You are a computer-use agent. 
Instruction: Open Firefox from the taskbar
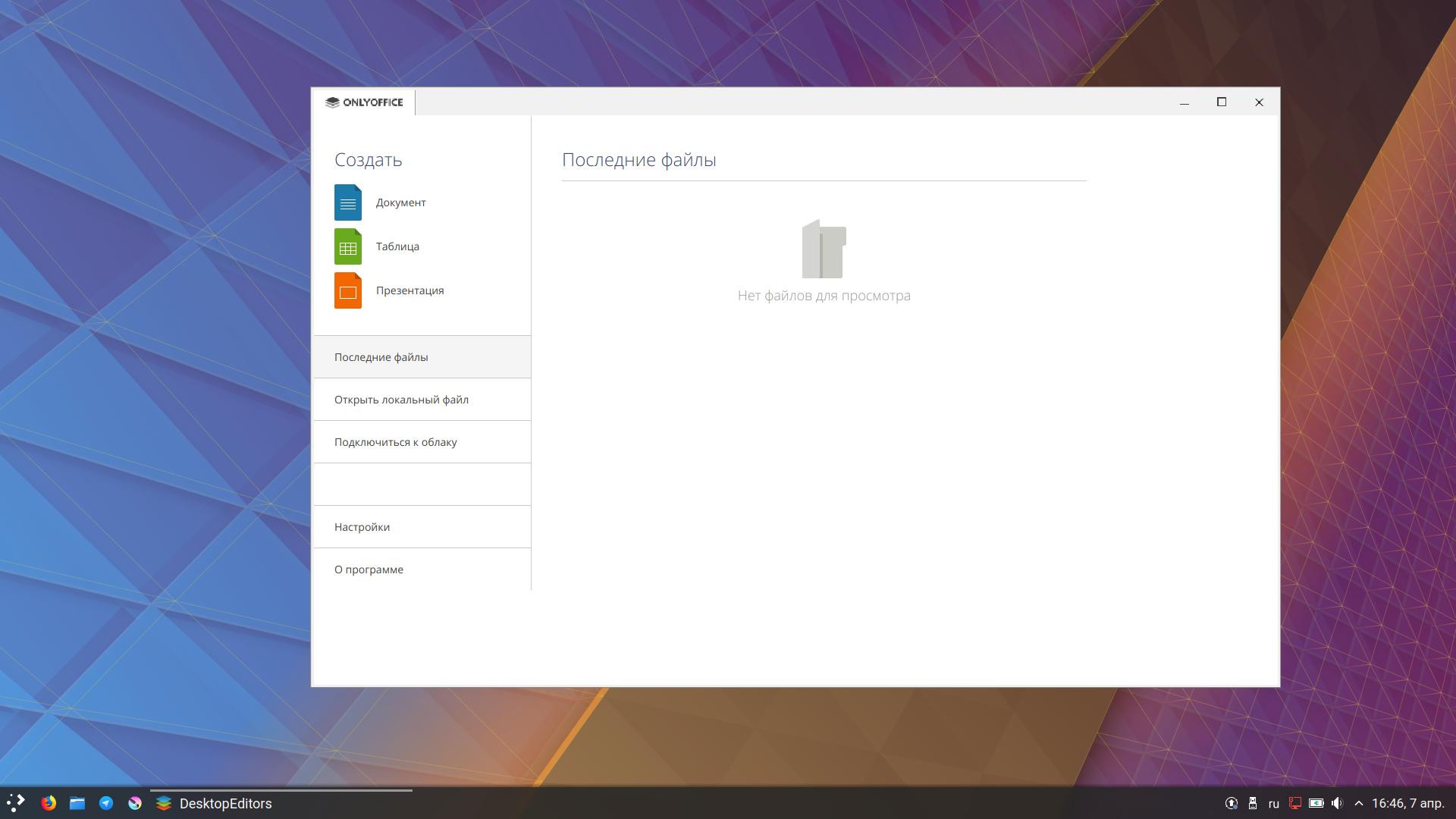tap(49, 803)
